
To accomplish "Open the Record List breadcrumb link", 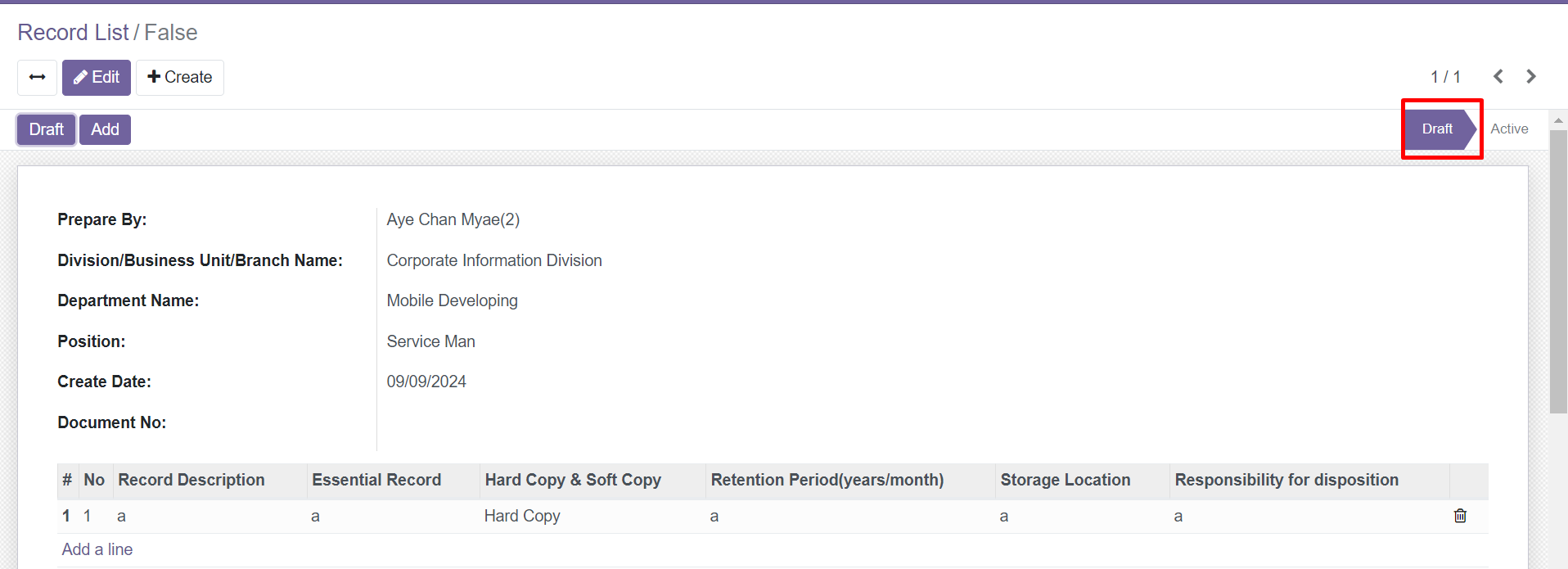I will (73, 32).
